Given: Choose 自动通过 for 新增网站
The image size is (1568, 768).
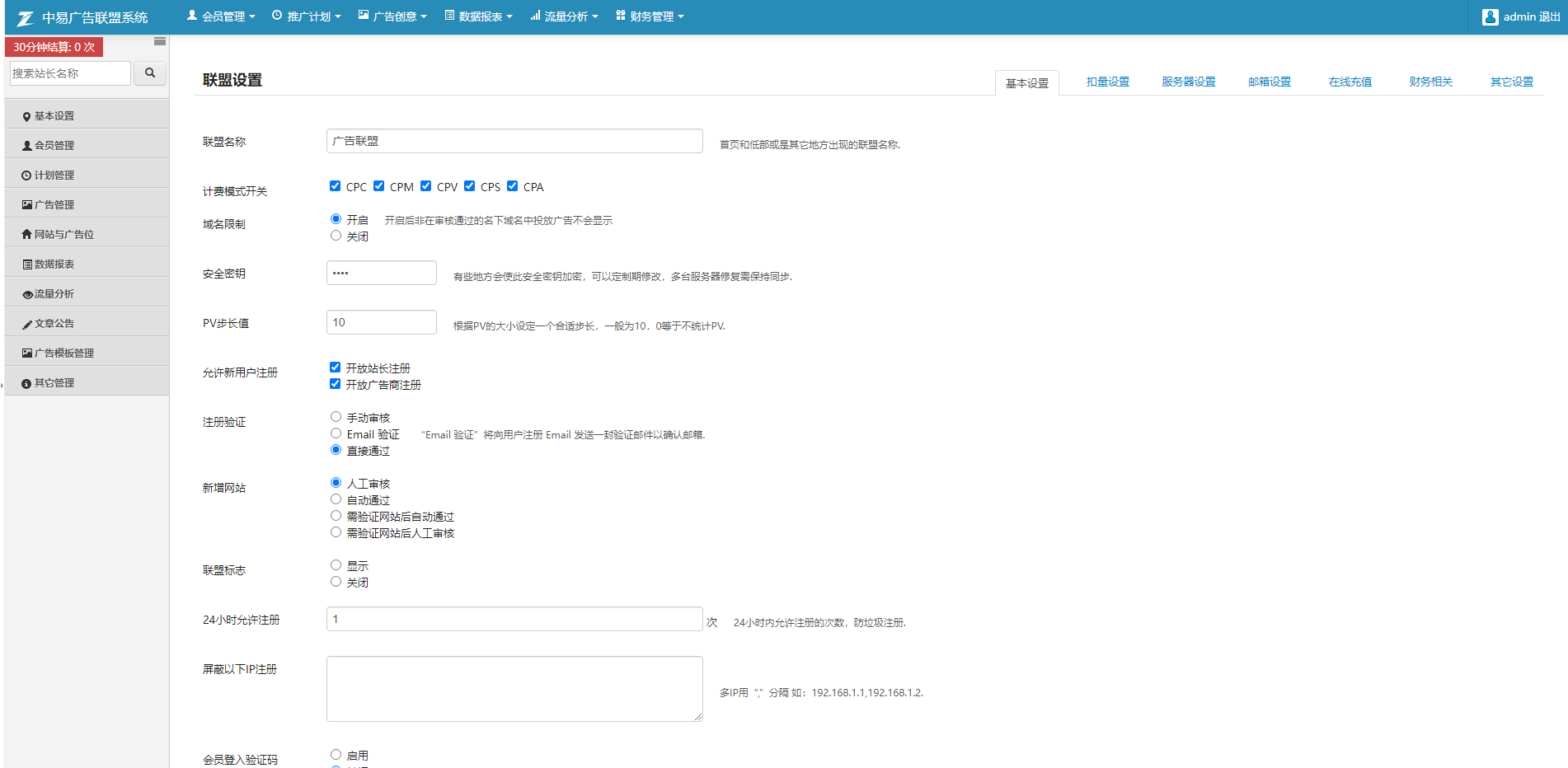Looking at the screenshot, I should pyautogui.click(x=336, y=499).
